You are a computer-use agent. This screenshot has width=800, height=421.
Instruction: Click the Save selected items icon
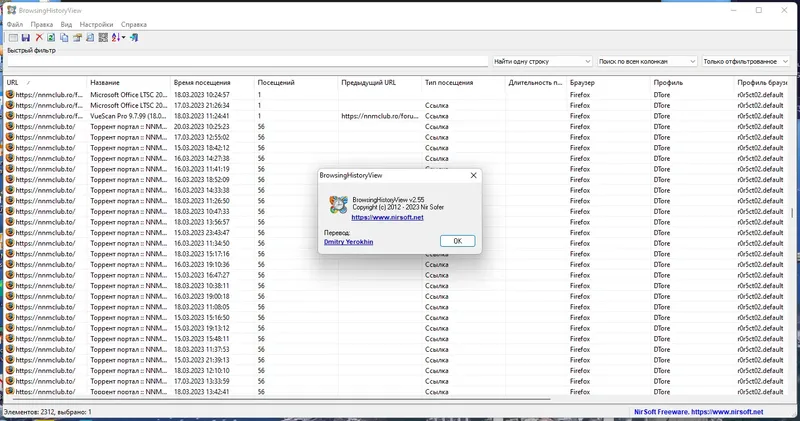coord(26,37)
